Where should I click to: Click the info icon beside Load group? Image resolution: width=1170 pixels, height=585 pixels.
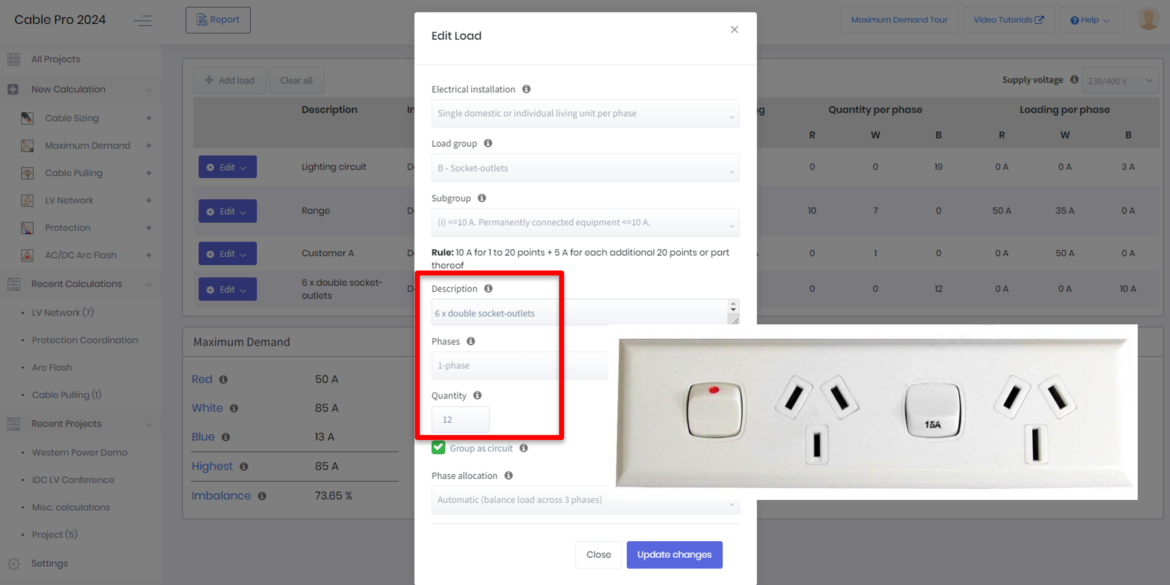click(x=488, y=144)
